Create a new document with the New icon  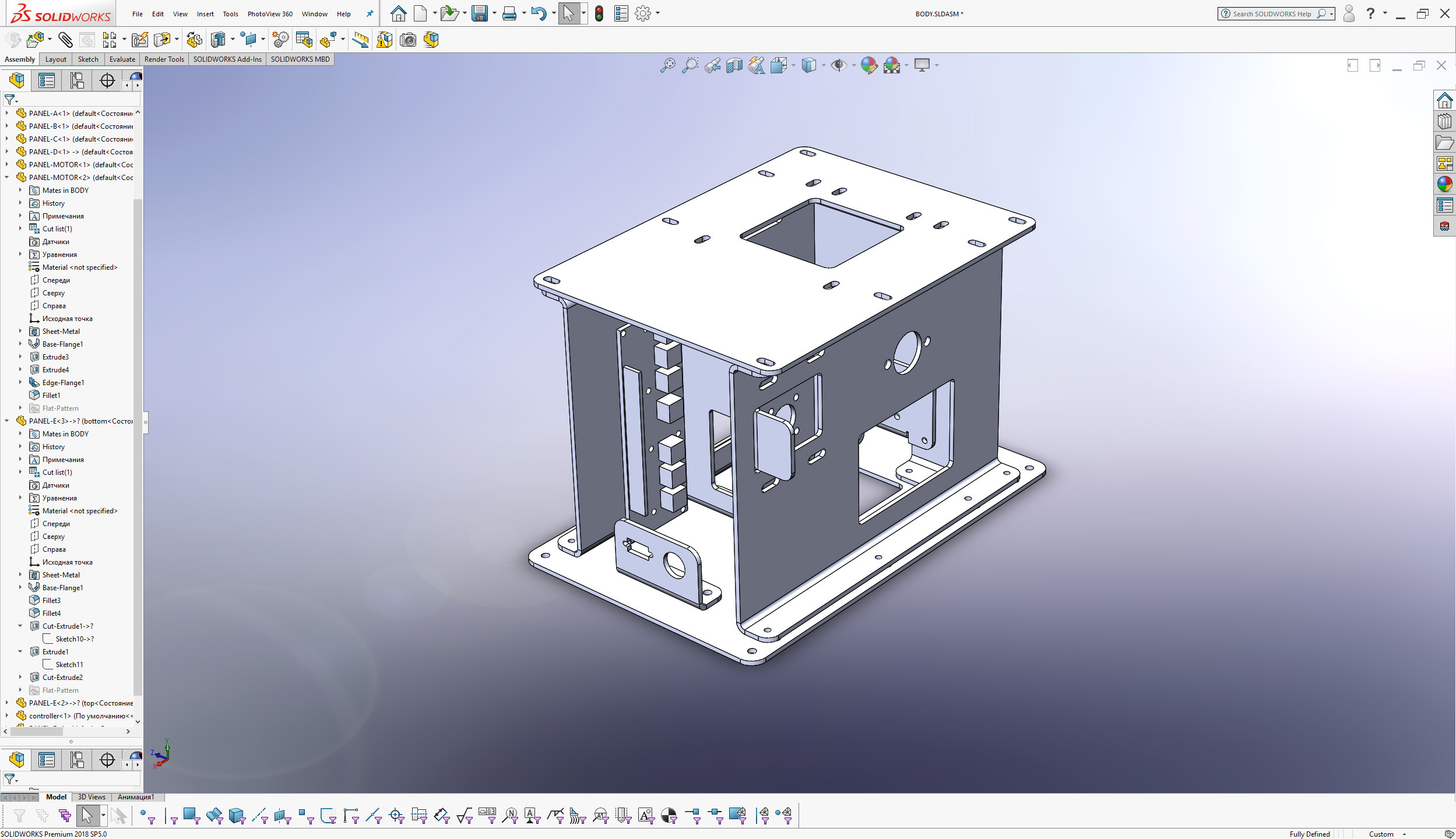[x=420, y=13]
